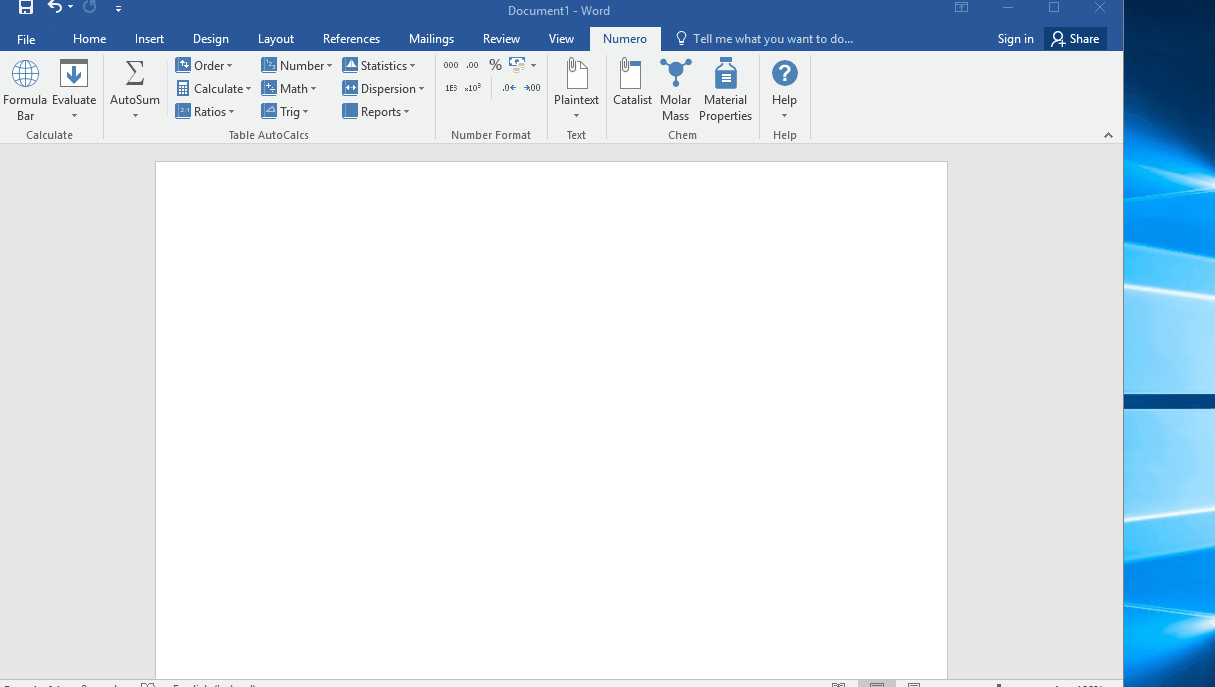1215x687 pixels.
Task: Expand the Reports menu
Action: (x=376, y=112)
